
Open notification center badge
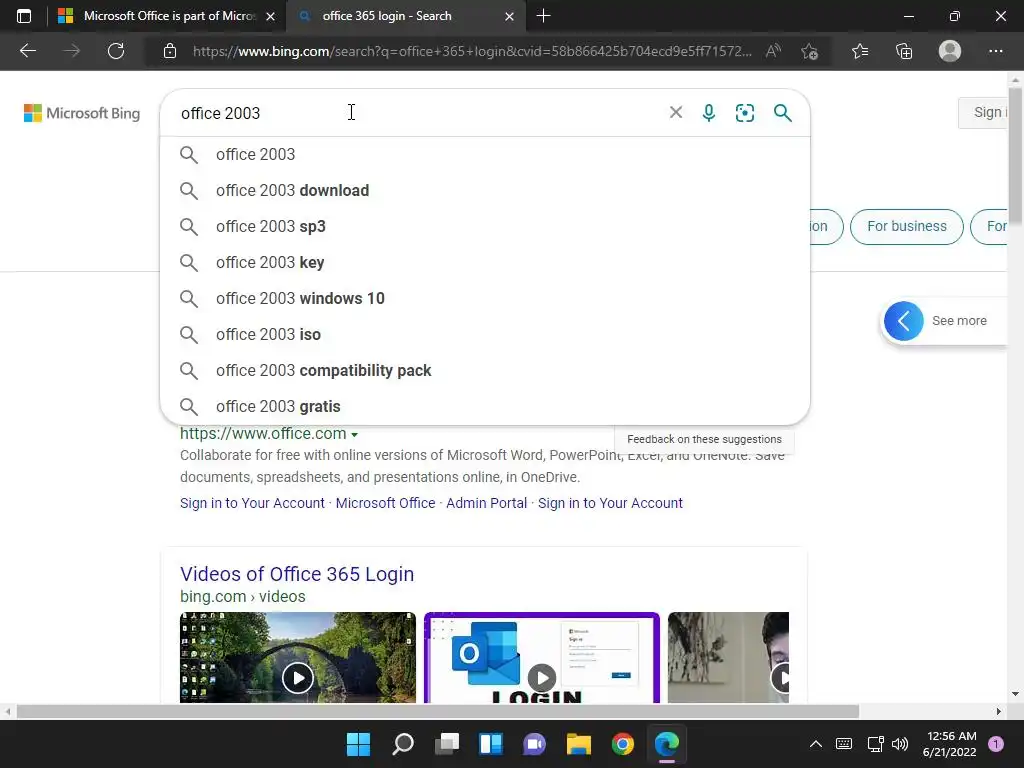point(995,744)
